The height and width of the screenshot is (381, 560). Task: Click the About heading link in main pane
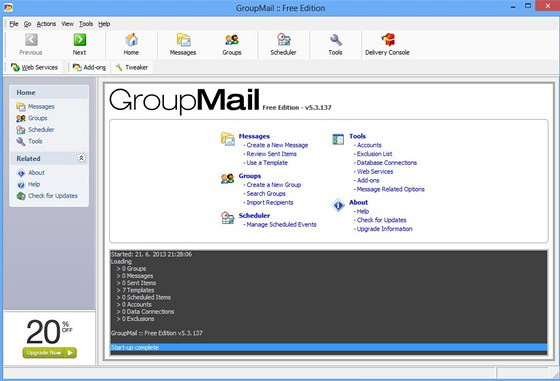click(359, 202)
